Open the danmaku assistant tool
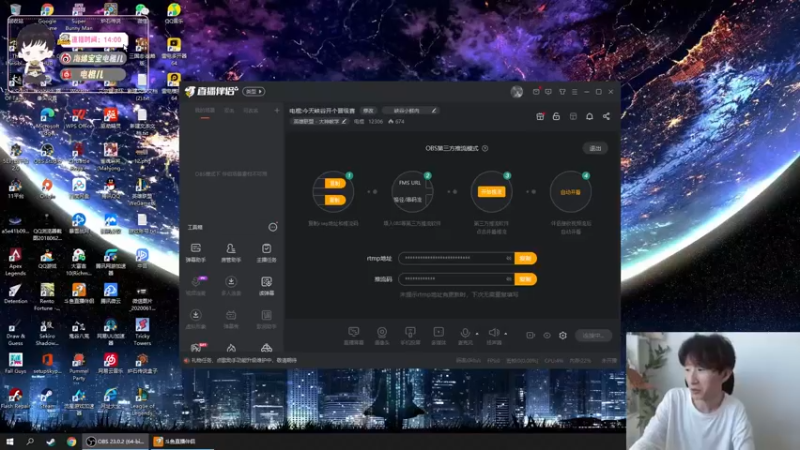This screenshot has width=800, height=450. click(195, 253)
